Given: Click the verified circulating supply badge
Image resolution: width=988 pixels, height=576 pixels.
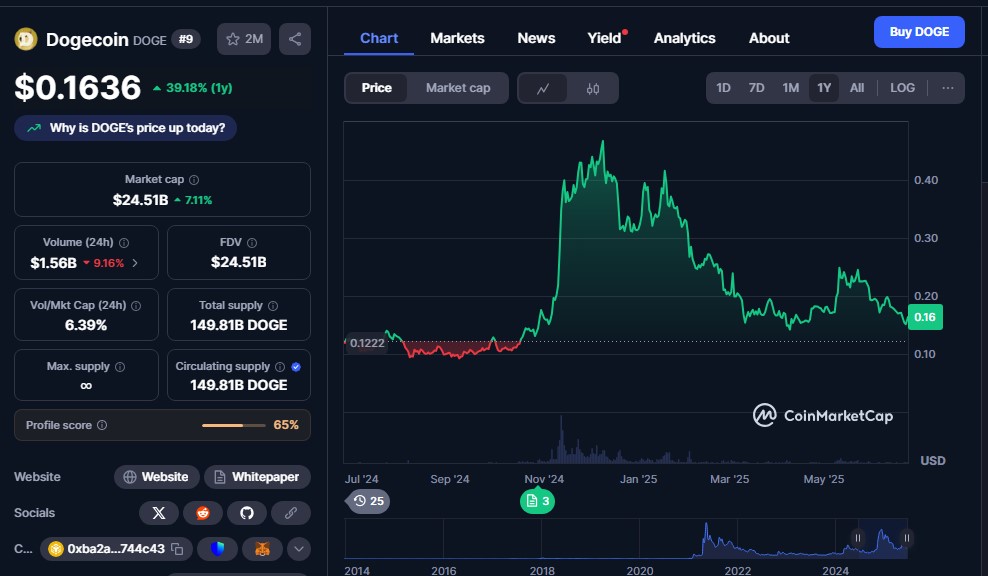Looking at the screenshot, I should (x=296, y=367).
